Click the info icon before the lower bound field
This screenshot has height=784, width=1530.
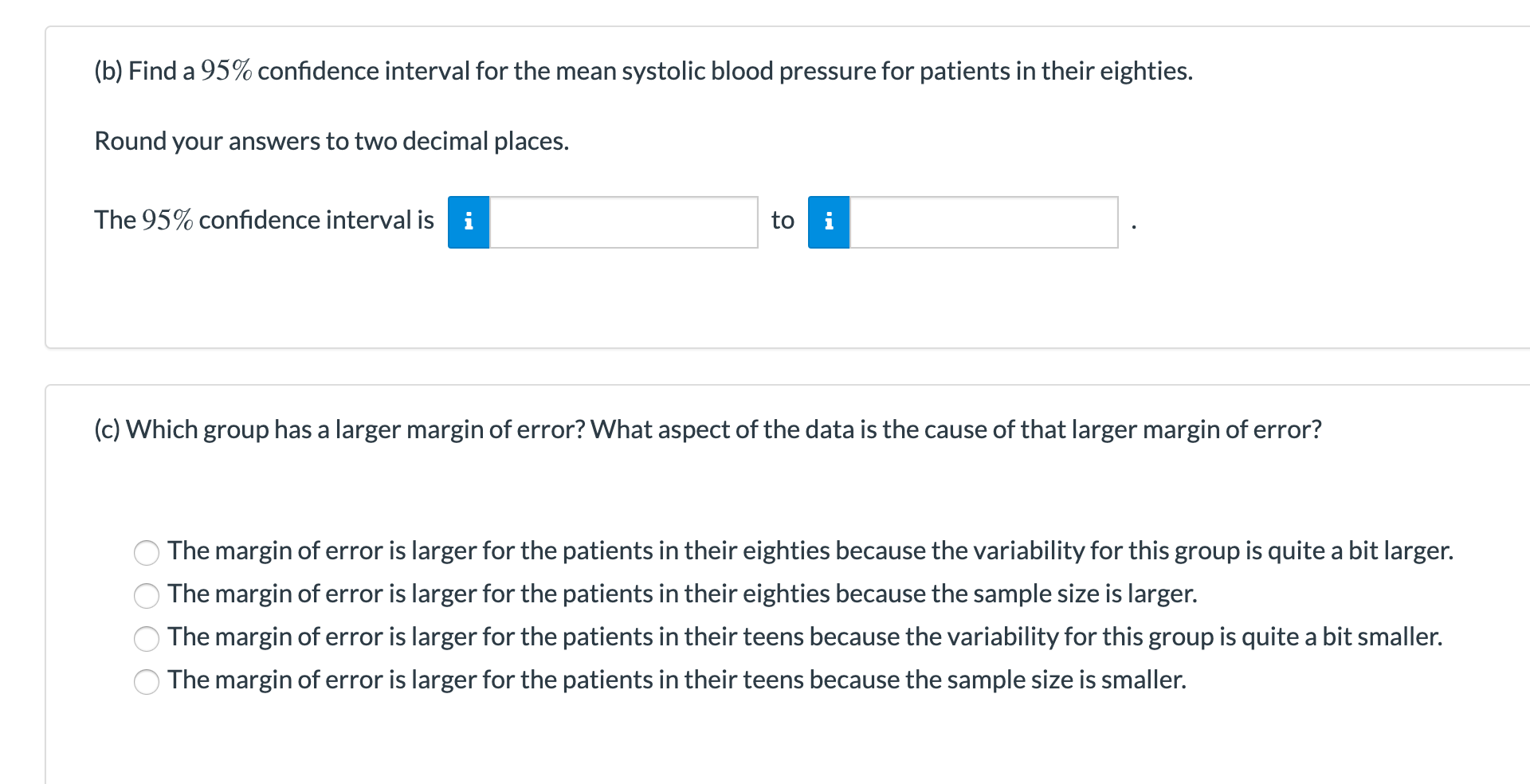[469, 222]
